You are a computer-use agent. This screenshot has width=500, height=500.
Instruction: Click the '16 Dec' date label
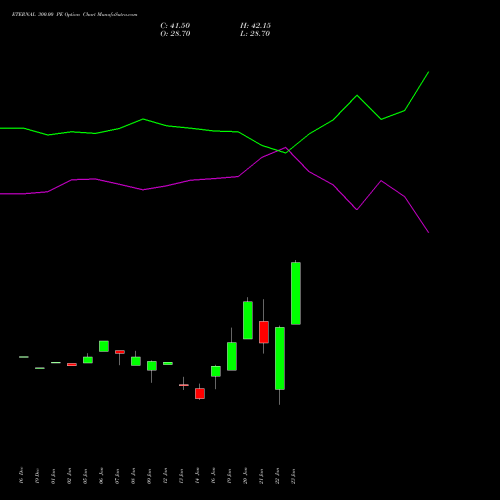[x=21, y=475]
